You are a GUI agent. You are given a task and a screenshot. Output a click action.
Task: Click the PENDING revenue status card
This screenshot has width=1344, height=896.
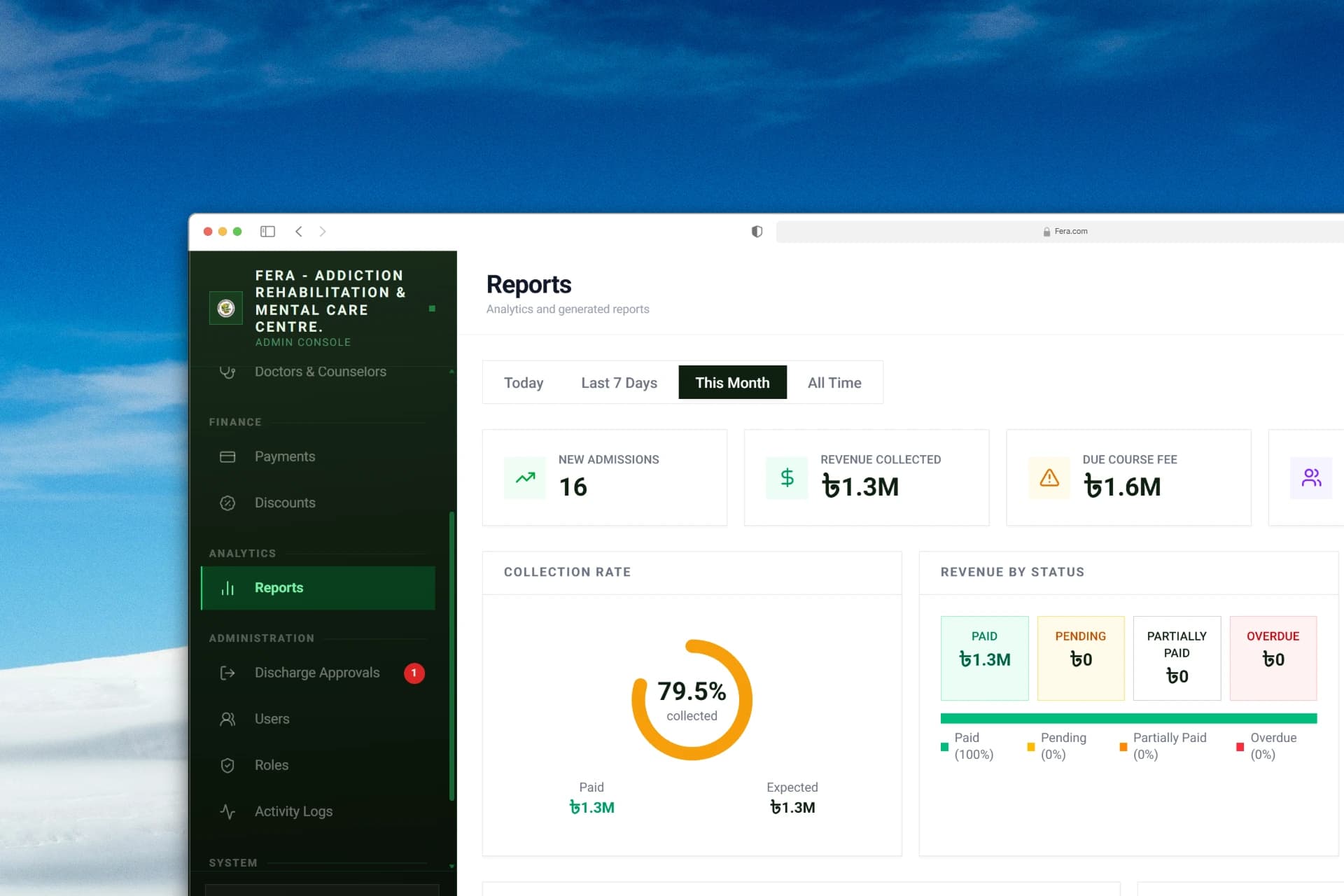click(1081, 658)
